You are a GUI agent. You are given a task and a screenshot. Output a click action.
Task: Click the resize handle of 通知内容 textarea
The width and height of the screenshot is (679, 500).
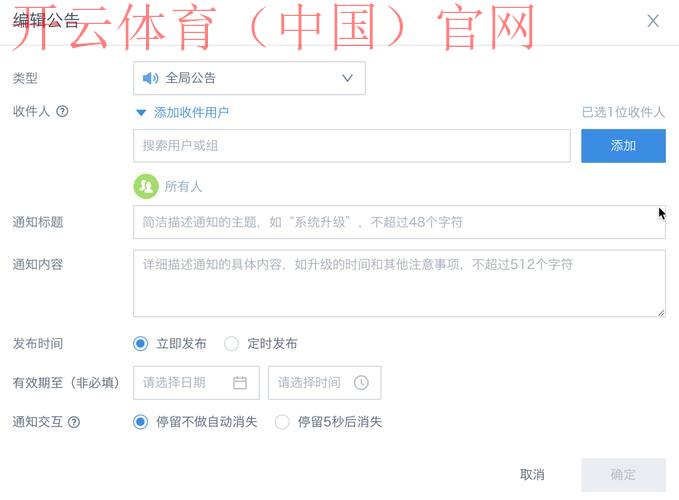point(661,313)
